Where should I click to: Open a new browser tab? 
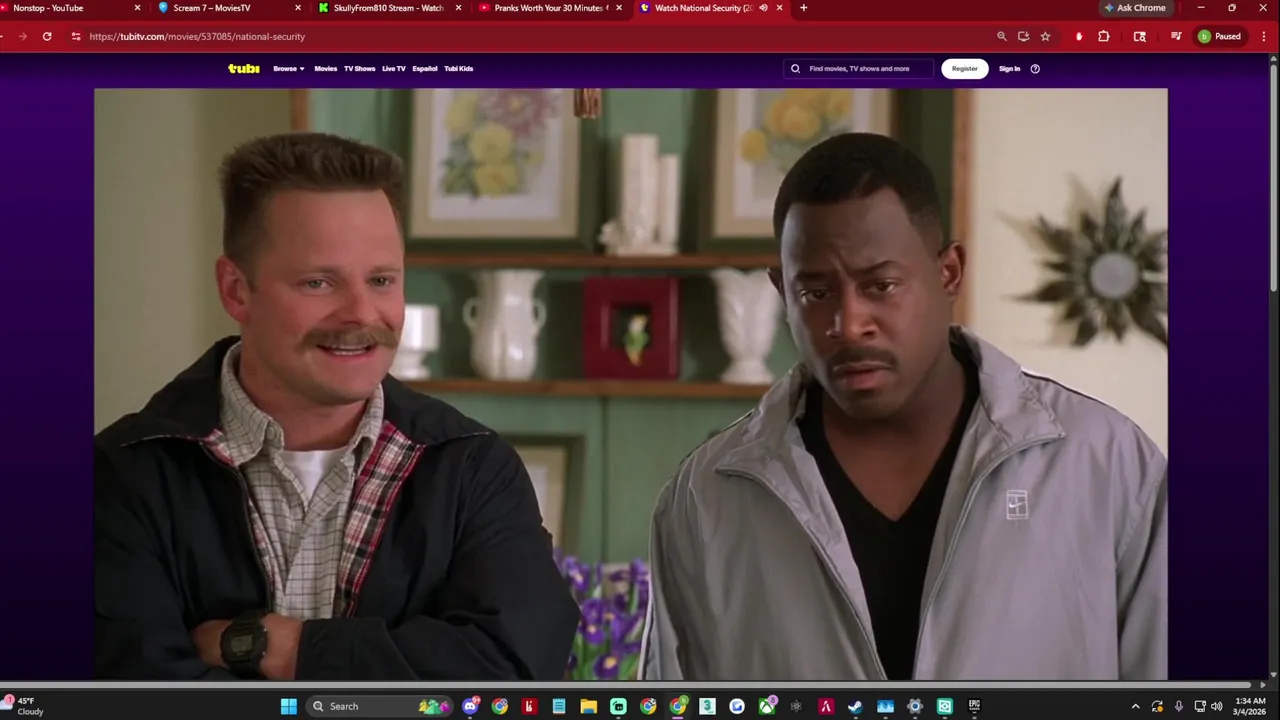point(803,8)
